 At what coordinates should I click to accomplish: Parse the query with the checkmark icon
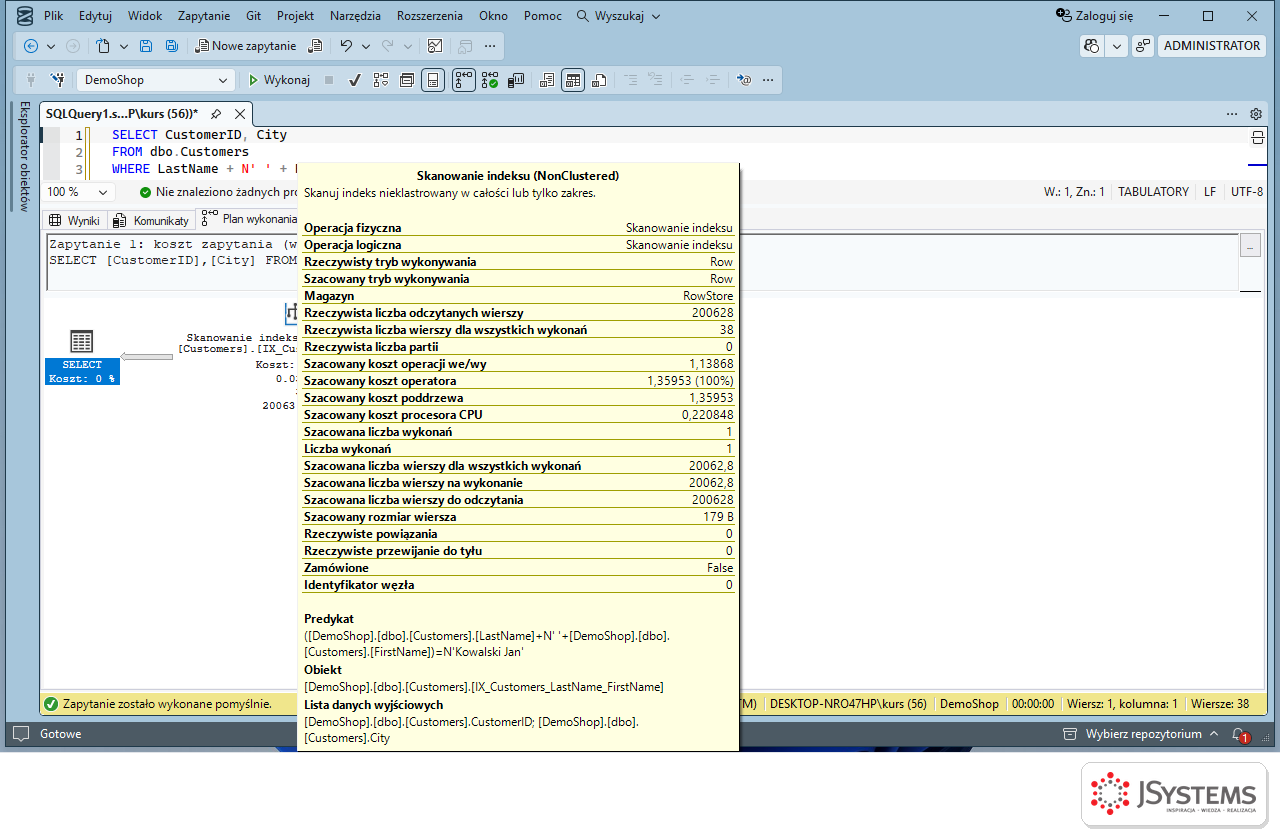pyautogui.click(x=354, y=80)
